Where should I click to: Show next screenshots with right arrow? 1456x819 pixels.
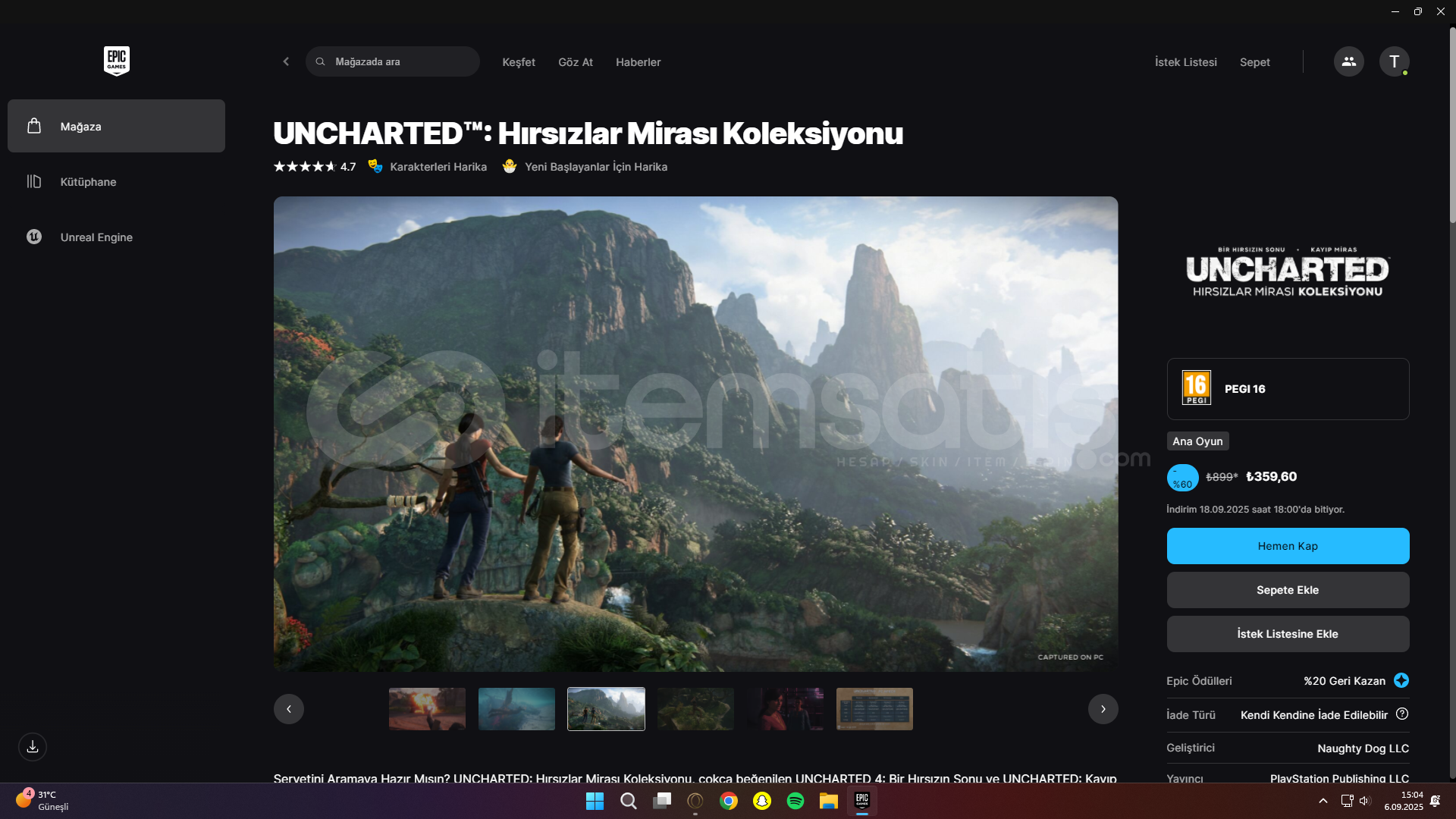tap(1103, 709)
